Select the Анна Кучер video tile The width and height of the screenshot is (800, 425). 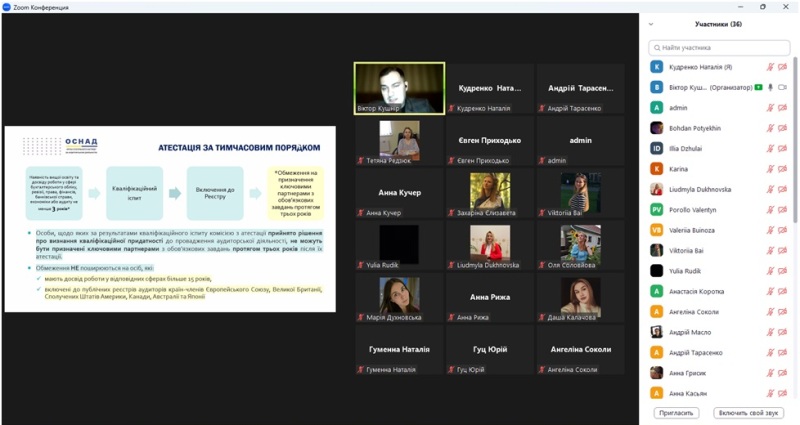click(x=399, y=193)
